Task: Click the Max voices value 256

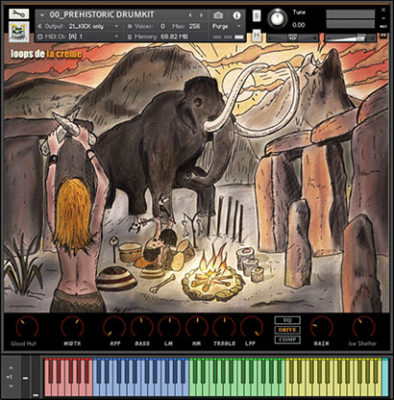Action: pyautogui.click(x=194, y=26)
